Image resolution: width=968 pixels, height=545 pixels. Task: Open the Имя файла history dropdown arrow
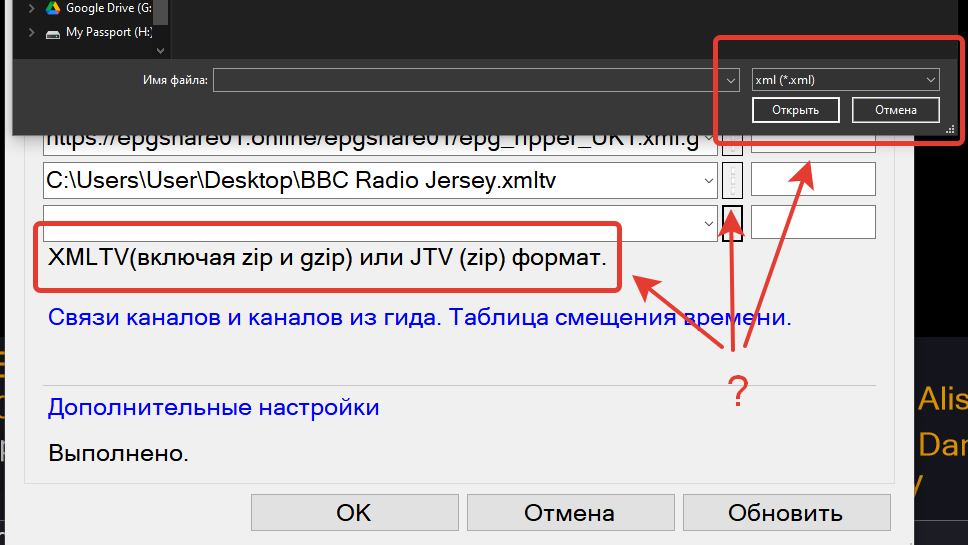pos(729,80)
